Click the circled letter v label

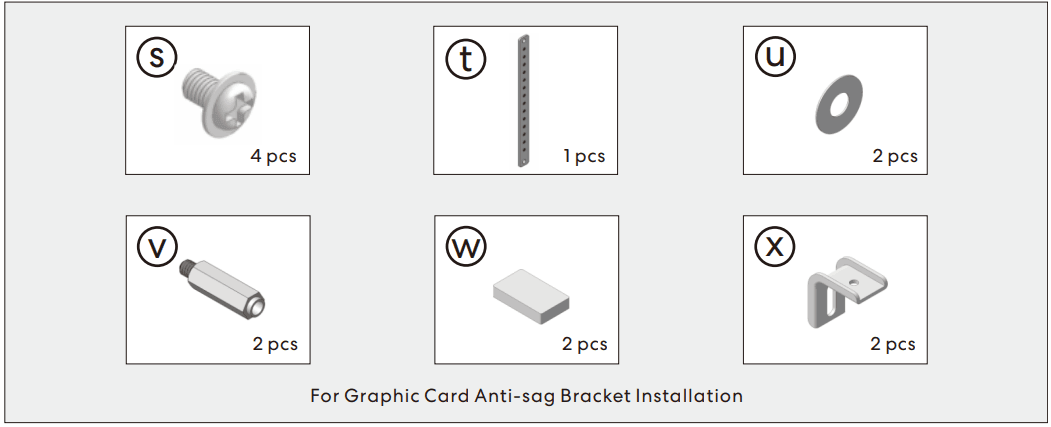(156, 247)
